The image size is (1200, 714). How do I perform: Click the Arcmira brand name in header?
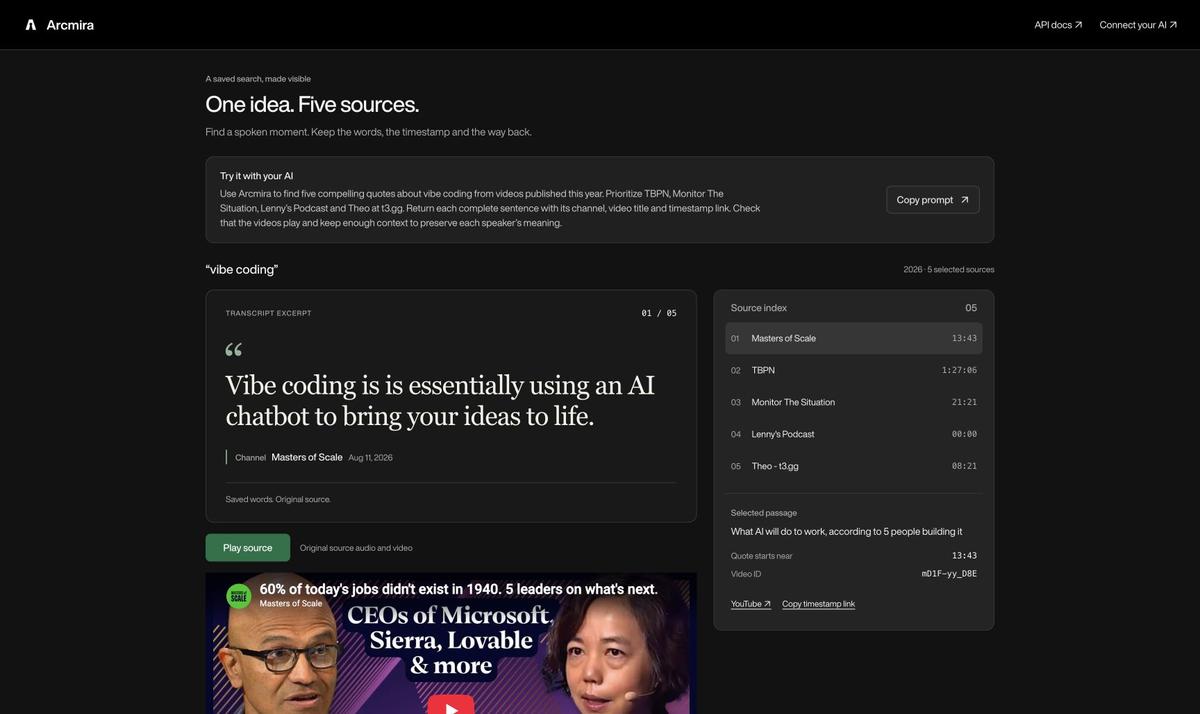click(x=70, y=25)
